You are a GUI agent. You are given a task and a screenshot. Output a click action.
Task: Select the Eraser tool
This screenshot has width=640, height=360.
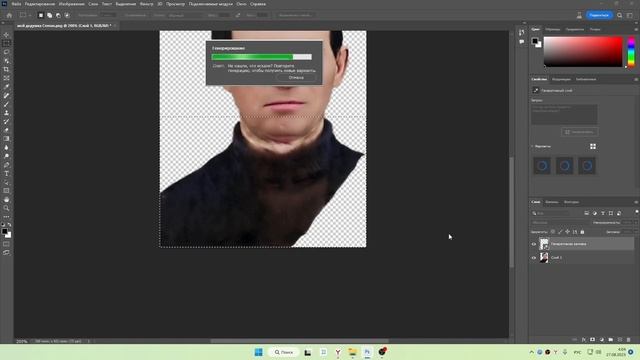click(6, 130)
